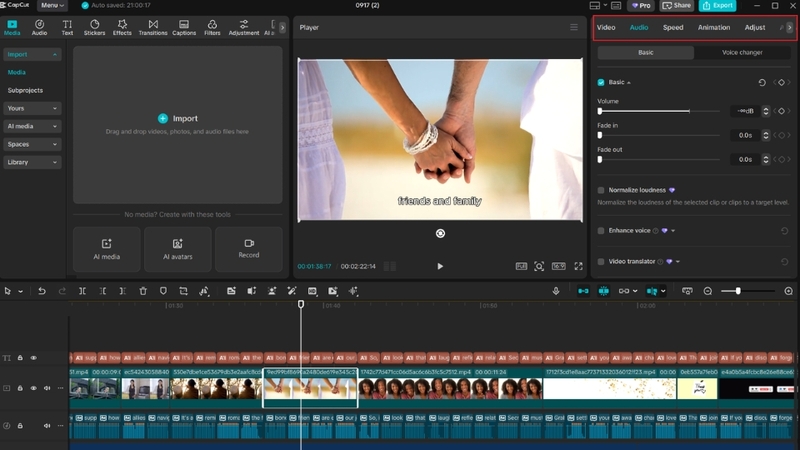Open the Menu dropdown
800x450 pixels.
52,6
